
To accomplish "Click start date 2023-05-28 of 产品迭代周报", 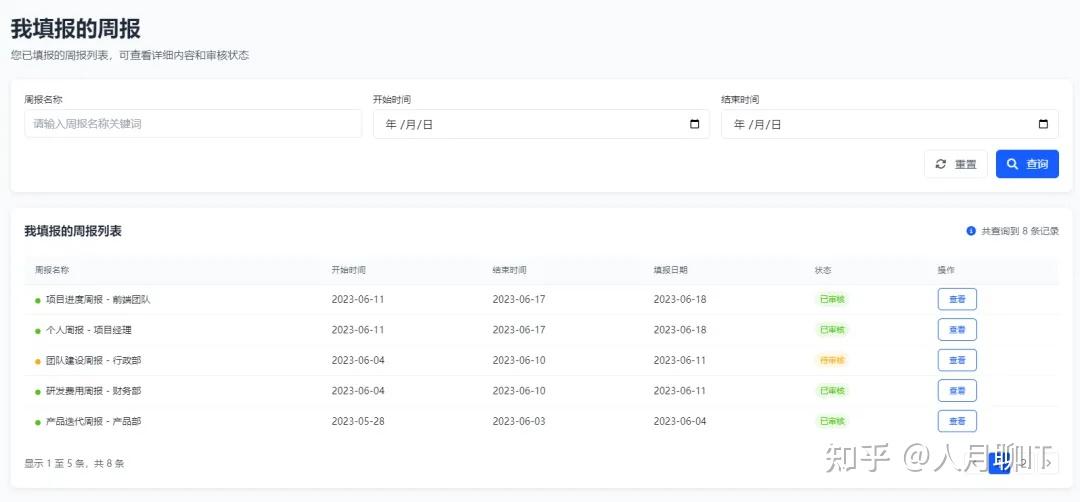I will [x=357, y=421].
